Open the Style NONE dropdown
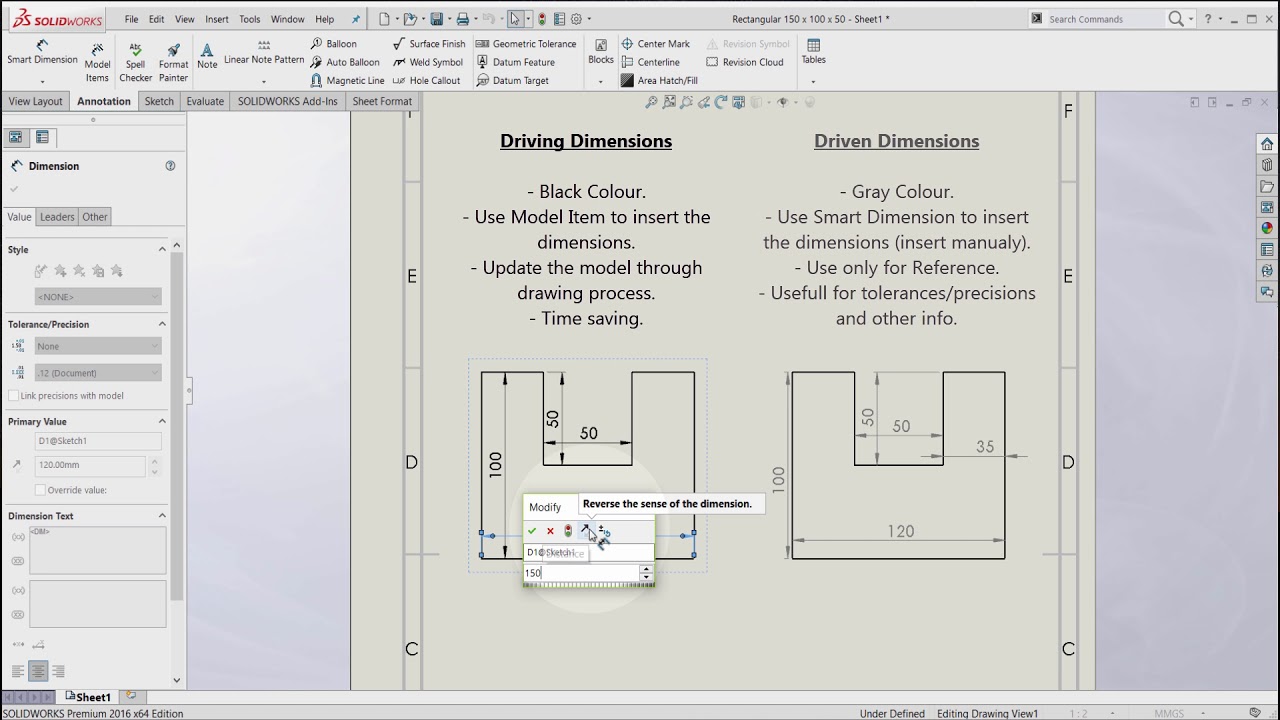Image resolution: width=1280 pixels, height=720 pixels. 98,297
